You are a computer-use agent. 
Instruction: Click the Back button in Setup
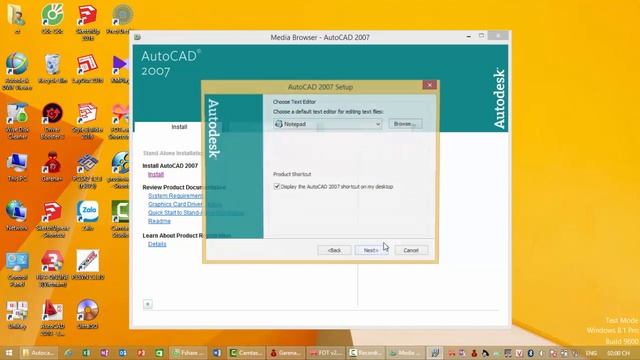[334, 250]
